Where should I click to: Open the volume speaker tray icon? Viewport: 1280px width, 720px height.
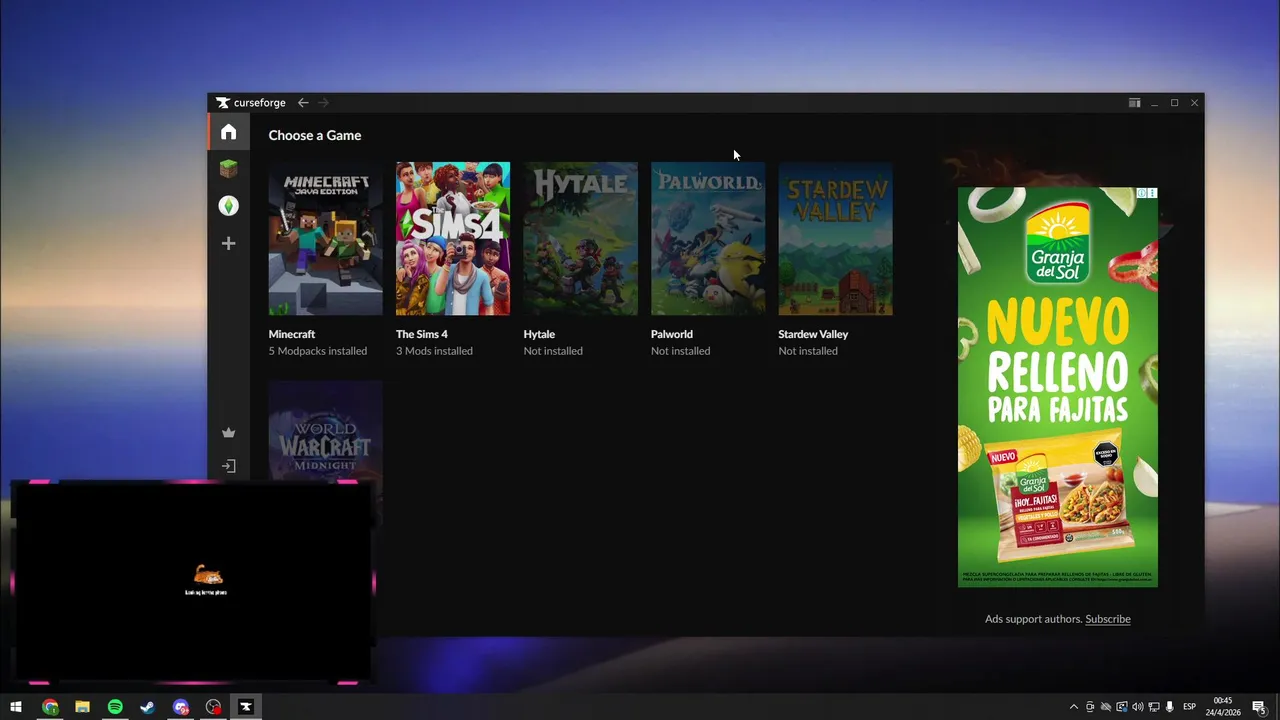point(1138,707)
